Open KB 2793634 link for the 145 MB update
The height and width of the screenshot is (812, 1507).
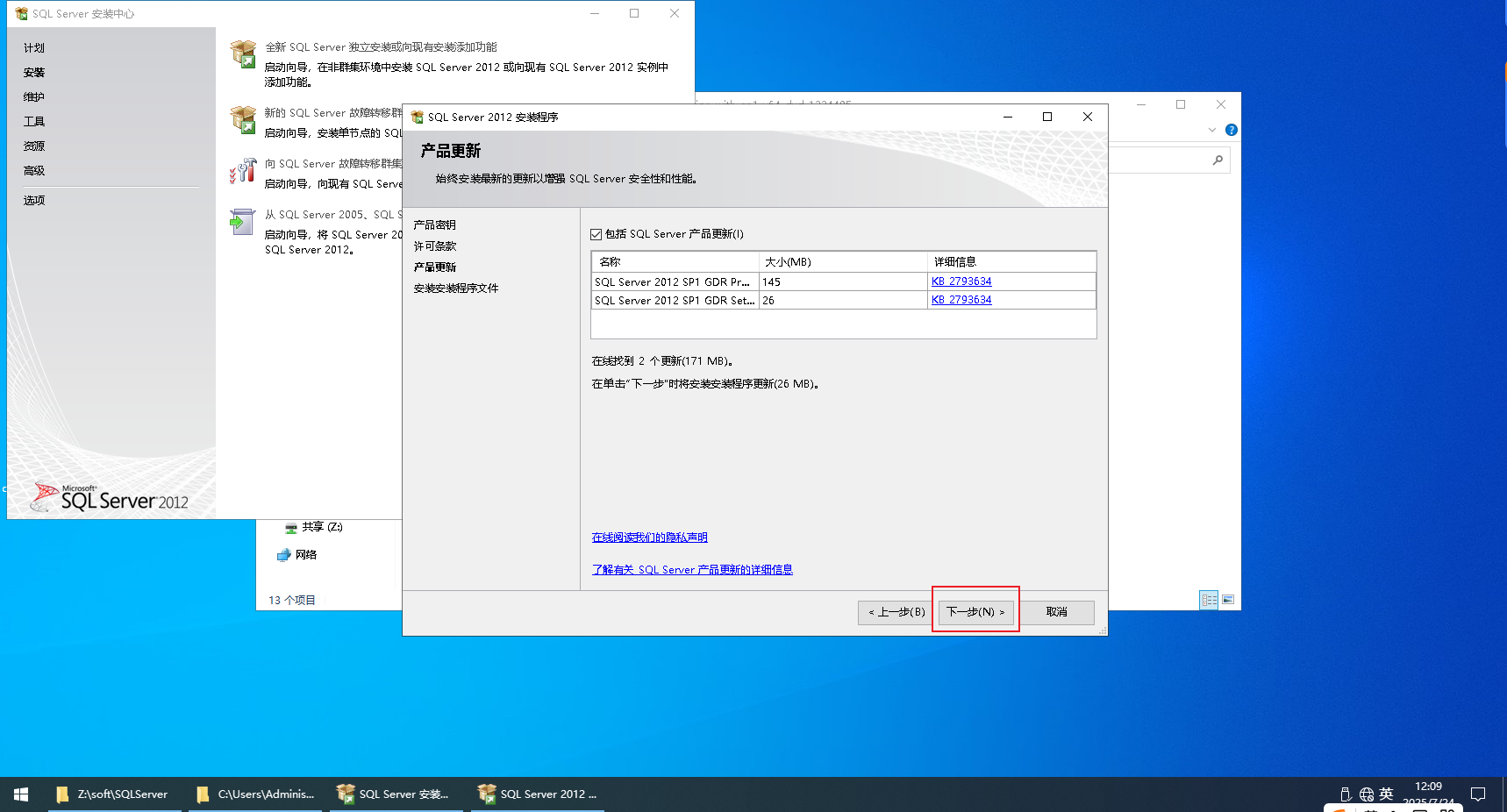(x=961, y=281)
